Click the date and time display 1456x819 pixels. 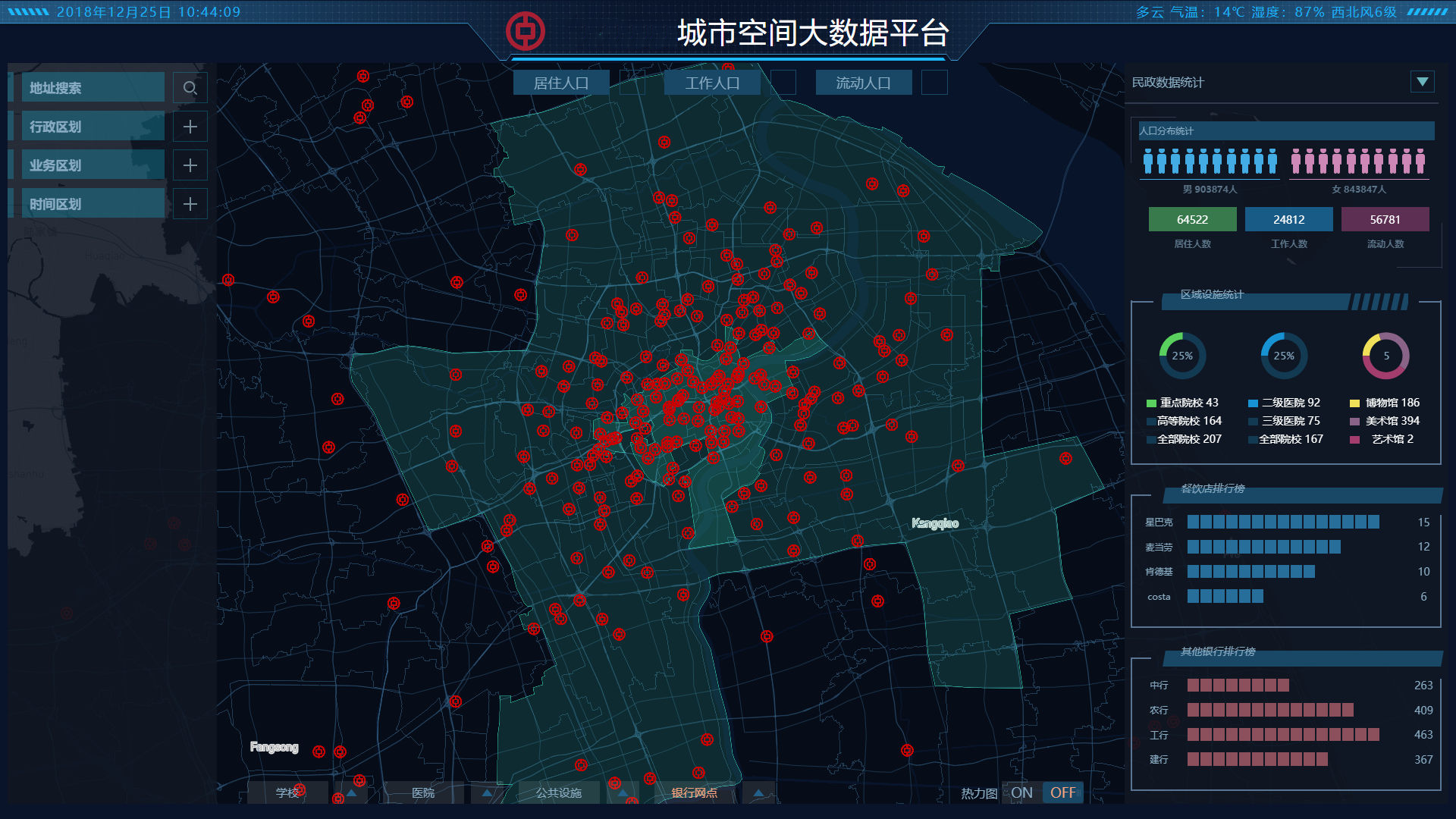(149, 12)
